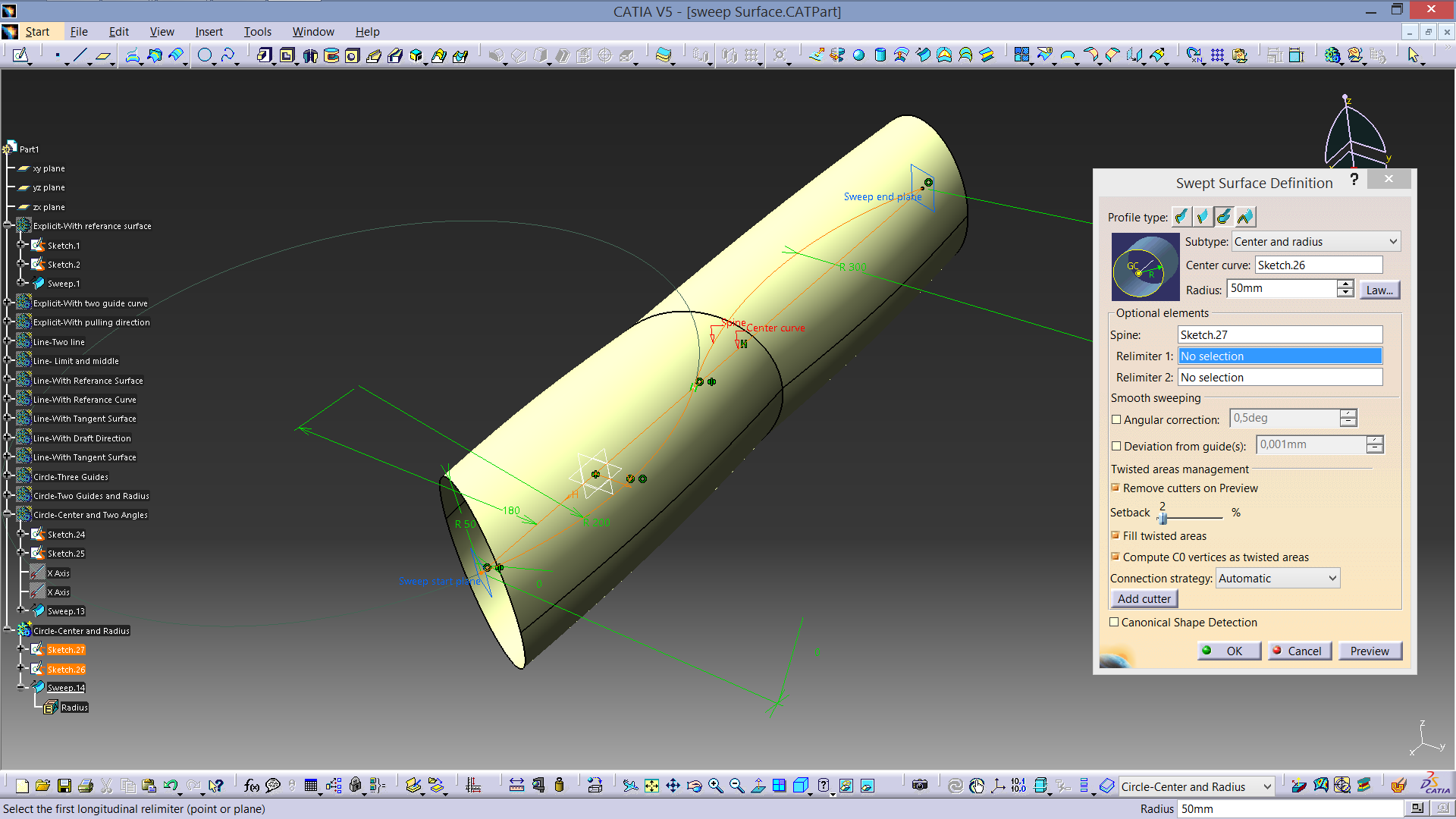Select the Conic profile type button
Image resolution: width=1456 pixels, height=819 pixels.
pyautogui.click(x=1245, y=217)
